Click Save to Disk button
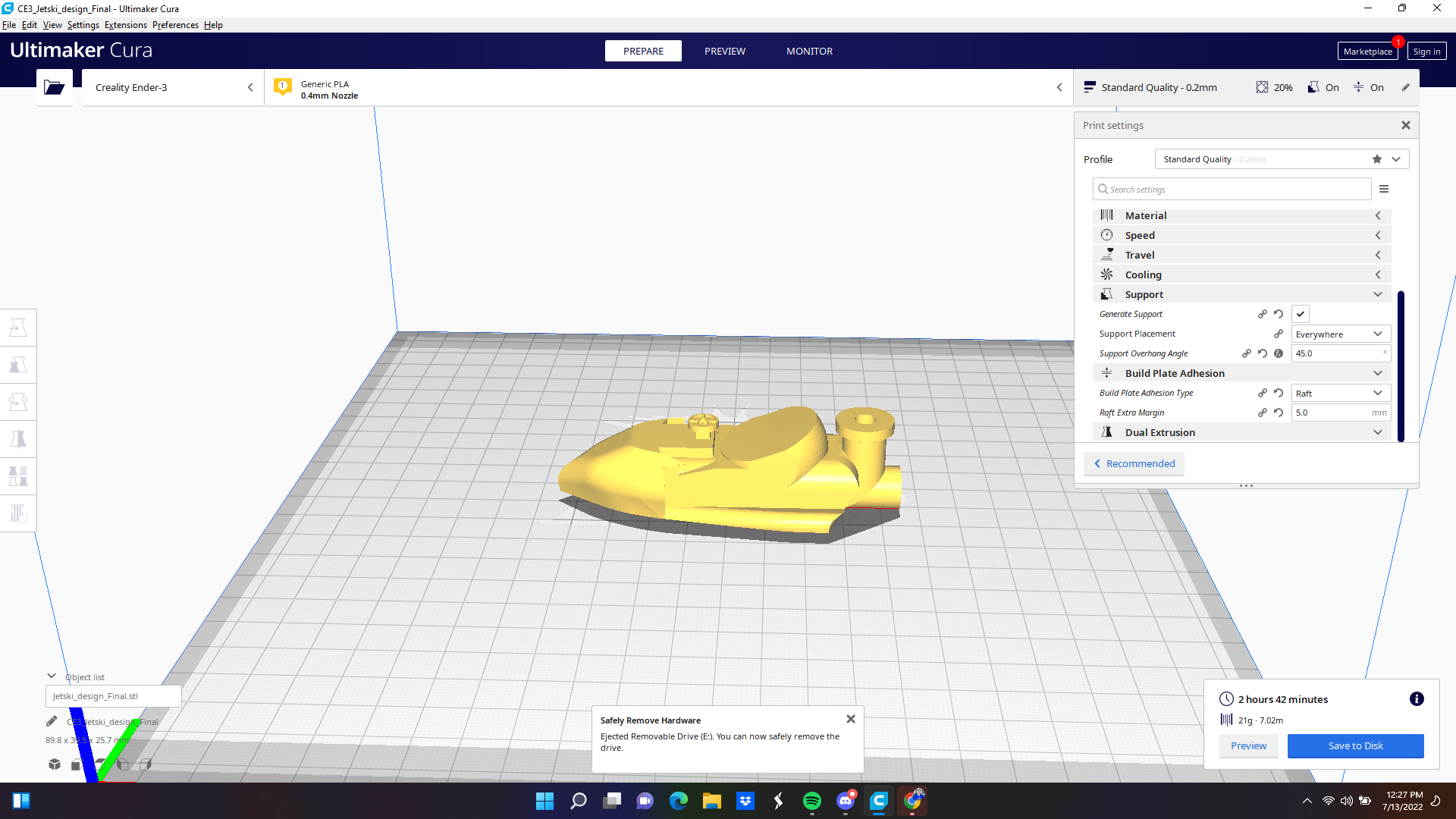The width and height of the screenshot is (1456, 819). (x=1355, y=745)
